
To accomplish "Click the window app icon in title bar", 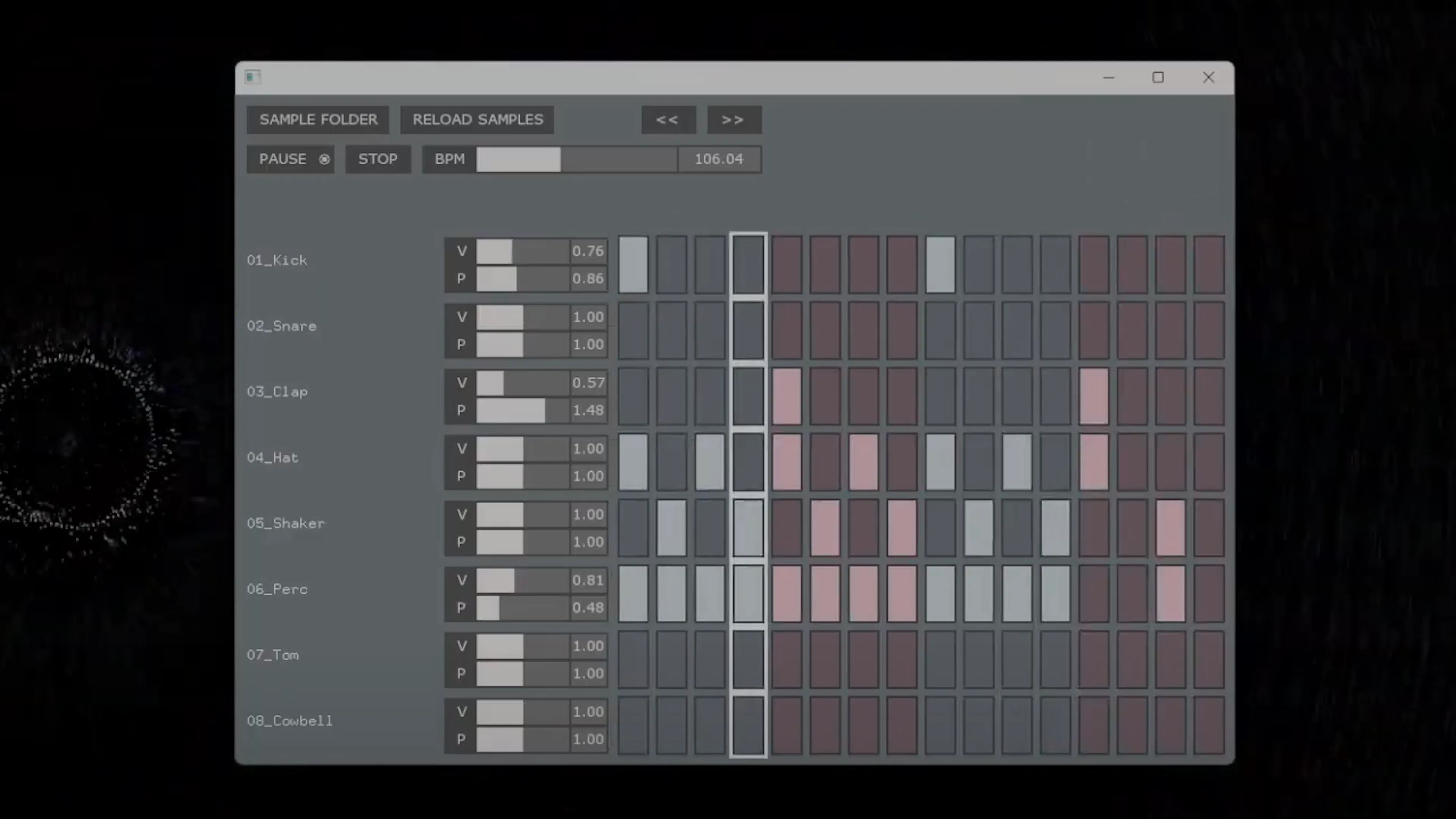I will (253, 77).
